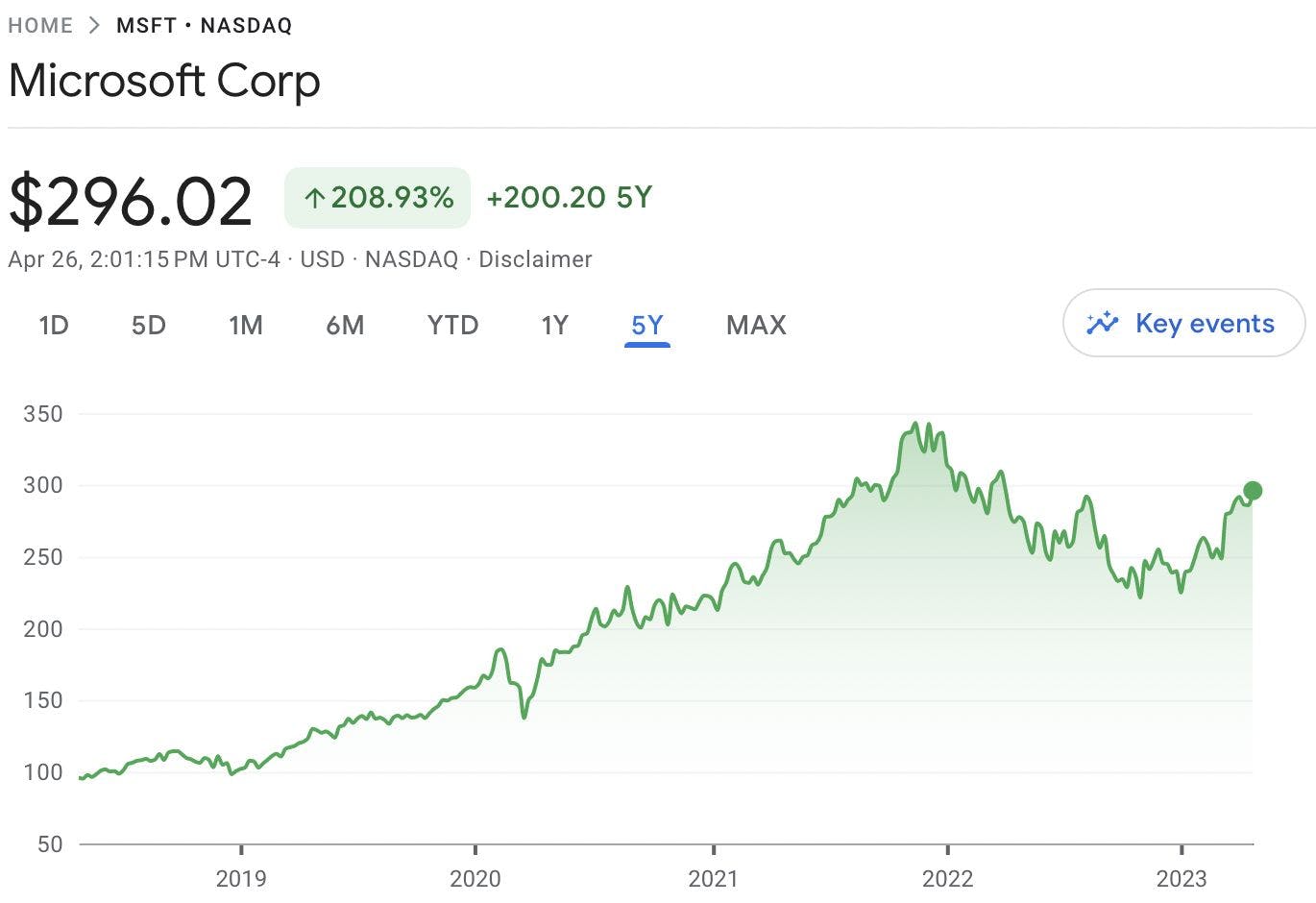Image resolution: width=1316 pixels, height=903 pixels.
Task: Click the 2020 marker on the time axis
Action: [475, 877]
